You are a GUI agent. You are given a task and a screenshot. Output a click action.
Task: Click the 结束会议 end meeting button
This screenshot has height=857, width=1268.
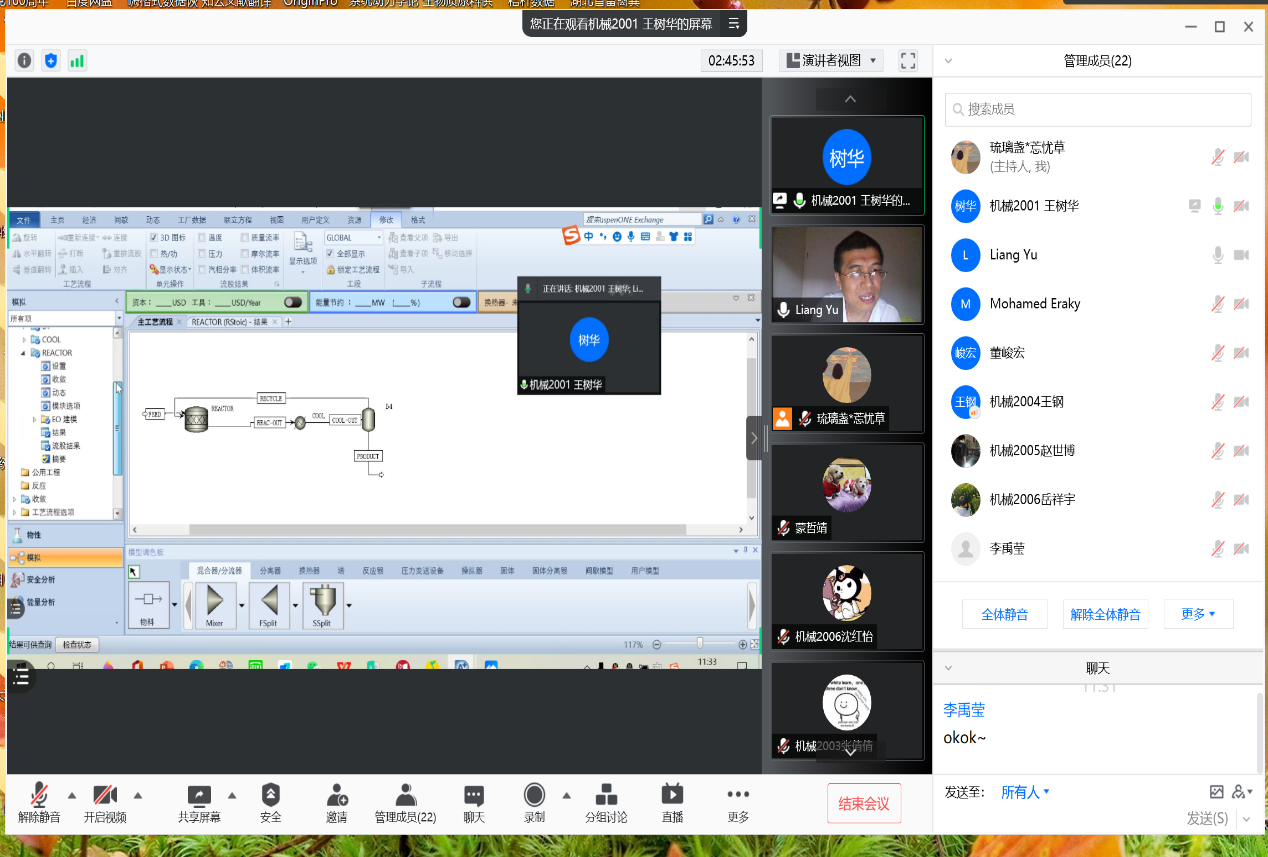coord(864,804)
